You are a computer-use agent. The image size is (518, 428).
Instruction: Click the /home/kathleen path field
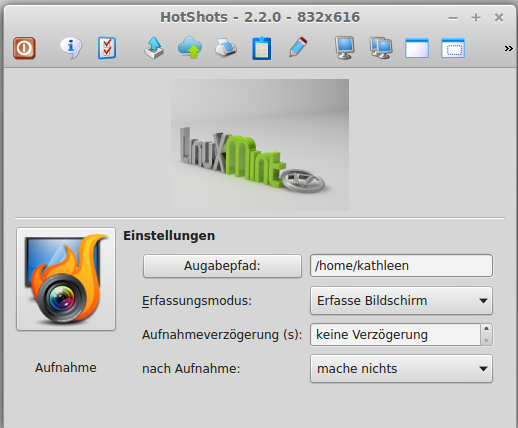[401, 266]
